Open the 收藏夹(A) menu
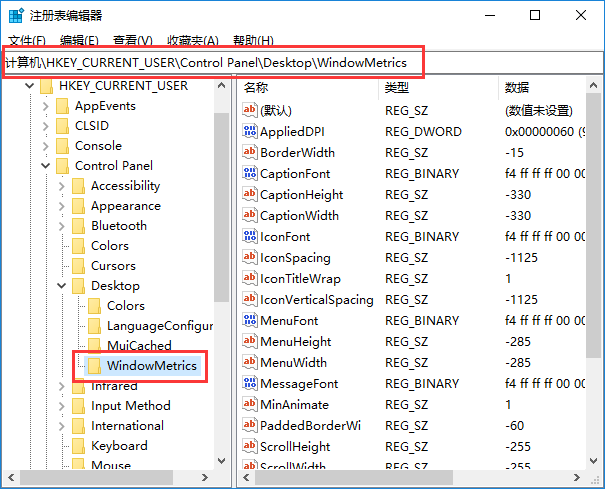Screen dimensions: 605x489 pyautogui.click(x=193, y=40)
